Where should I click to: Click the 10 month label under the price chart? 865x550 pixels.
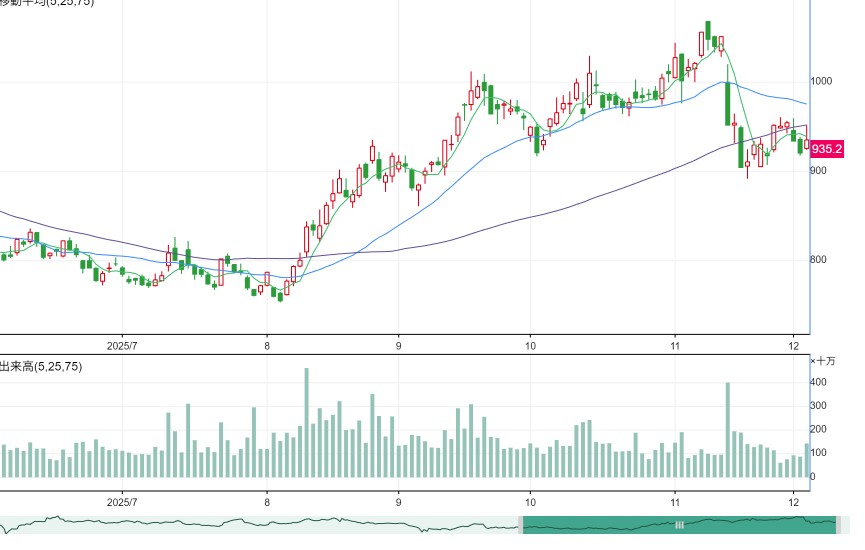[x=530, y=346]
